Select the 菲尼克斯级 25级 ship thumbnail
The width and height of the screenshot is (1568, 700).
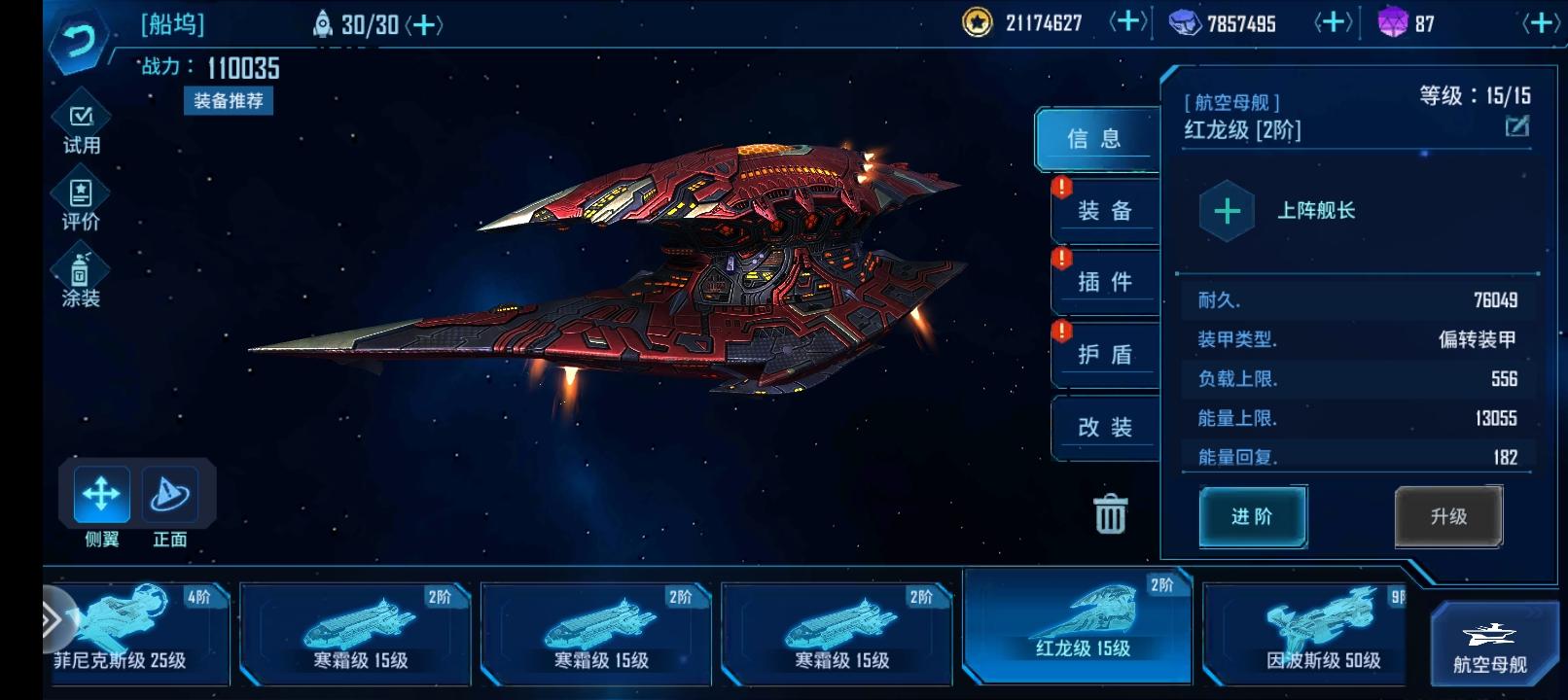[x=136, y=633]
